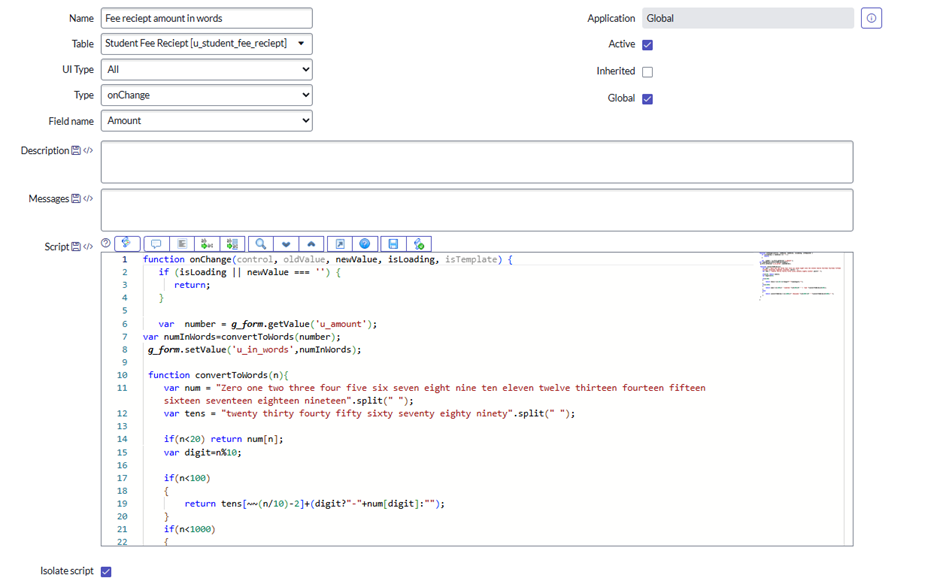940x587 pixels.
Task: Toggle the Isolate script checkbox
Action: (x=106, y=572)
